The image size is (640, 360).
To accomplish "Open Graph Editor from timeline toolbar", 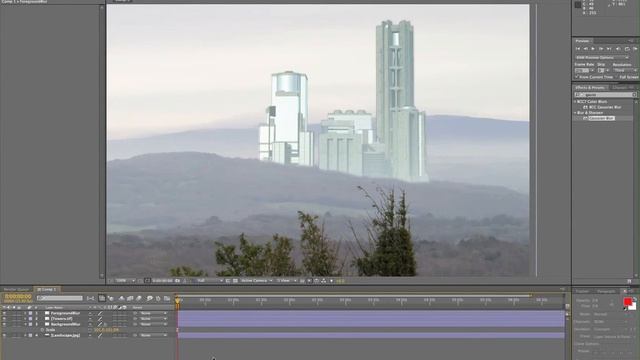I will [x=167, y=298].
